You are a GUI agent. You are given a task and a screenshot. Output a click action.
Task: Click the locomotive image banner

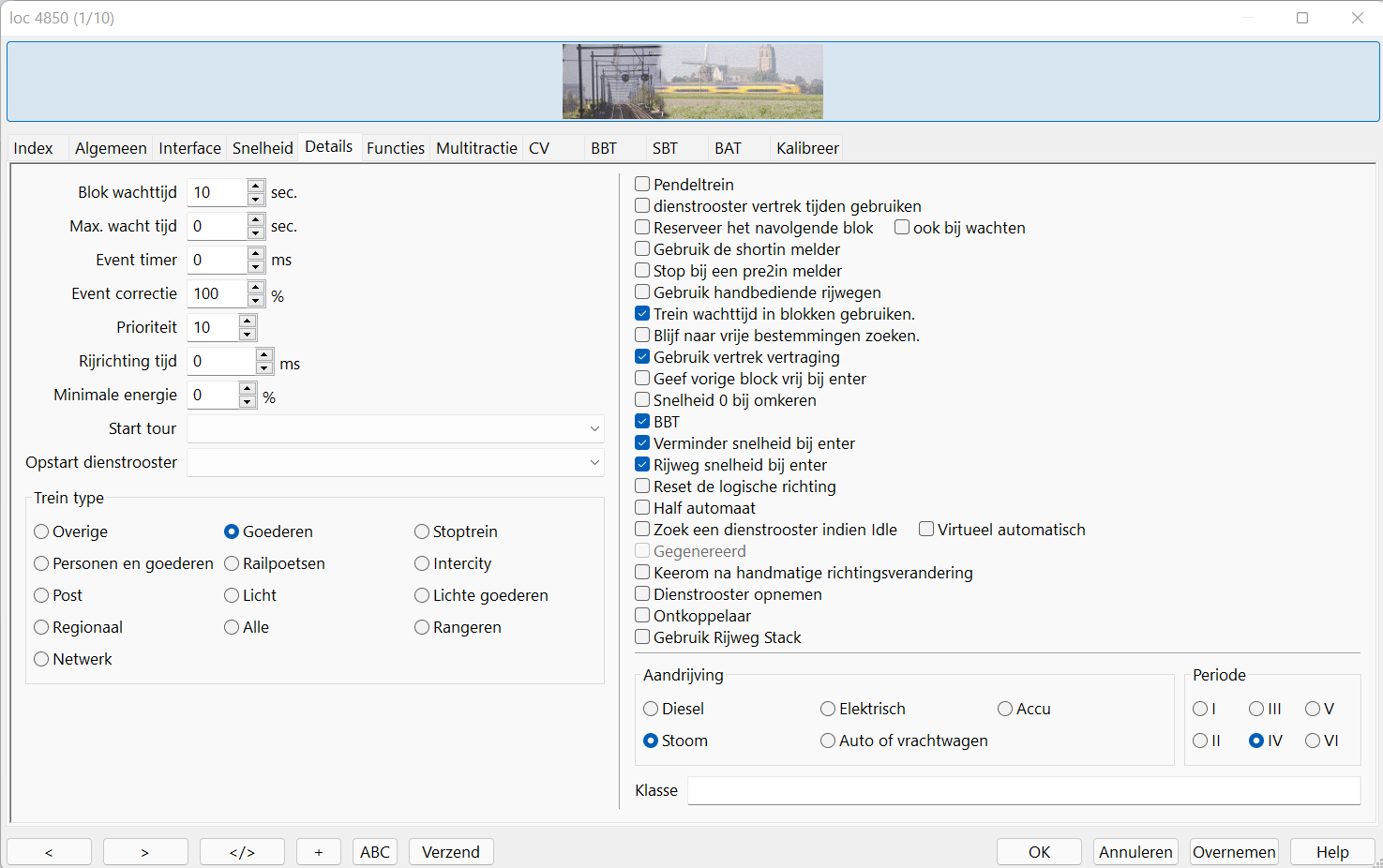click(692, 82)
